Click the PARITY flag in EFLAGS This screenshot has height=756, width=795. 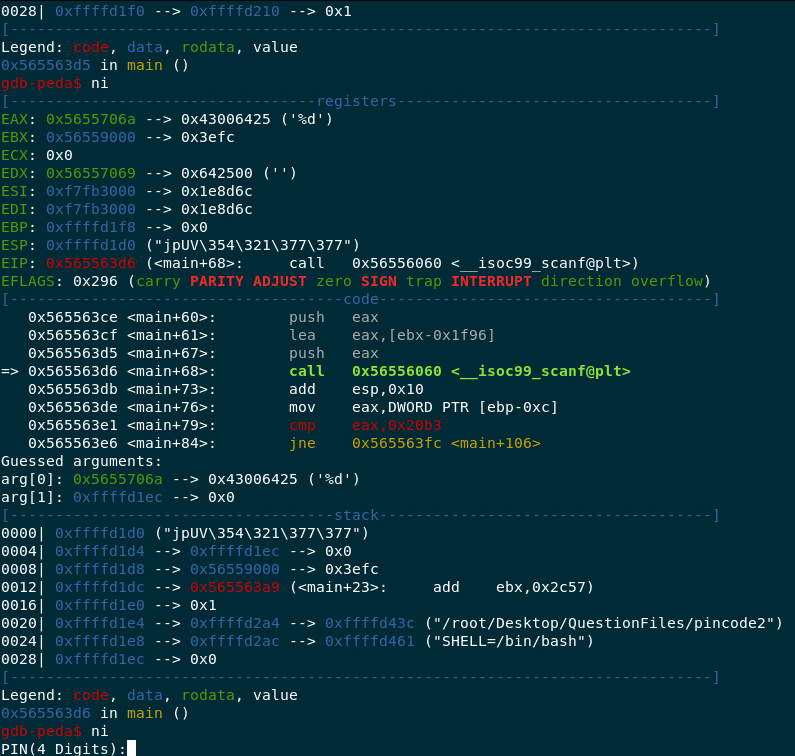click(x=216, y=281)
